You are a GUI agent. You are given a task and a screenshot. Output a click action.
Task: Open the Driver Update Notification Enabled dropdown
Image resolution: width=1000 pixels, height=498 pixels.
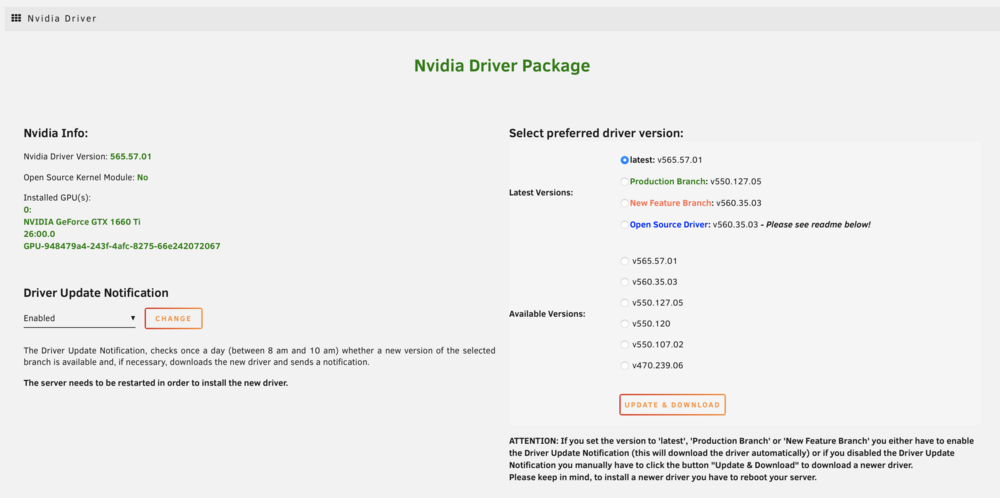(x=80, y=318)
